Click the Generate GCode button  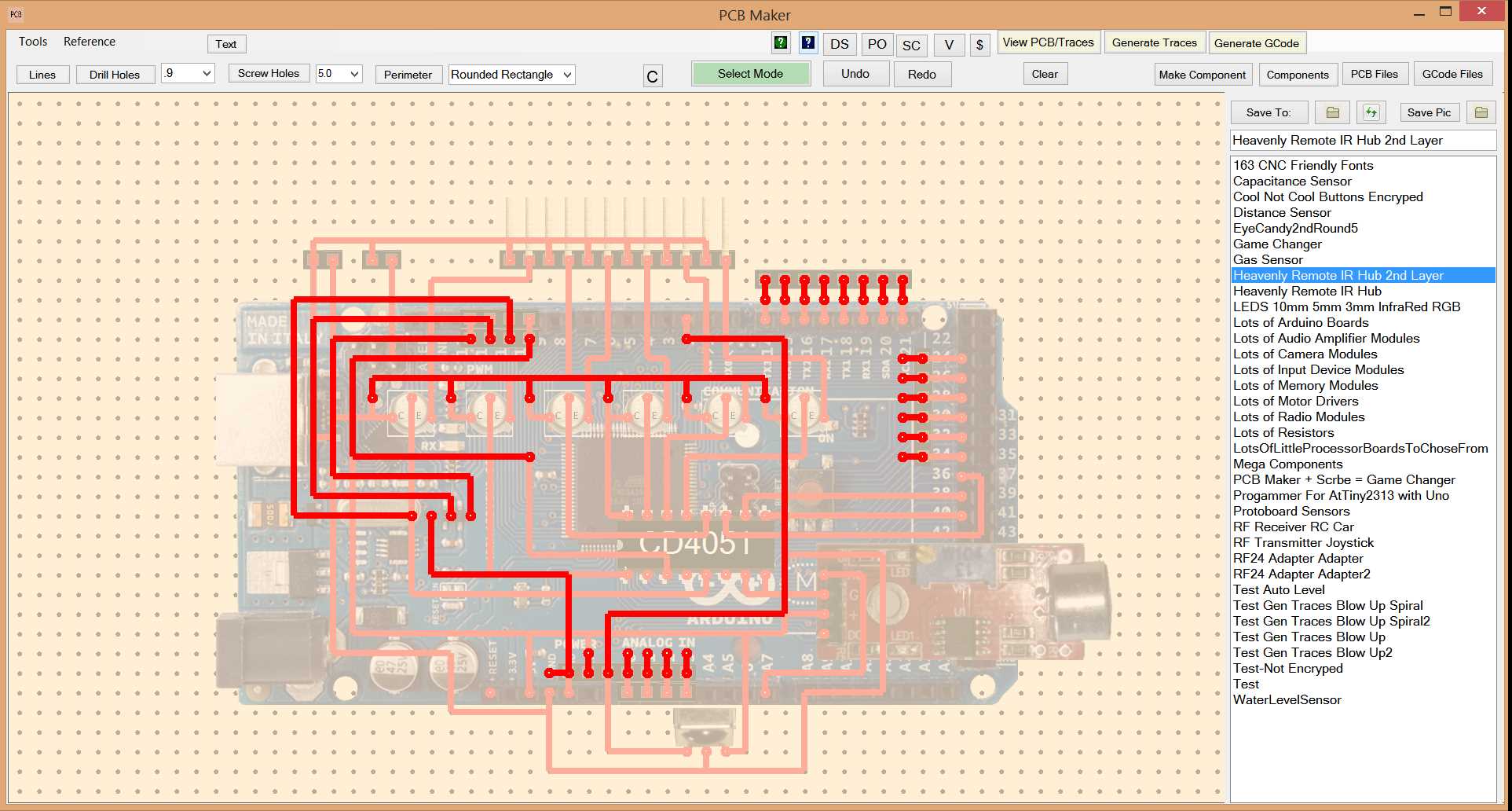click(x=1258, y=43)
